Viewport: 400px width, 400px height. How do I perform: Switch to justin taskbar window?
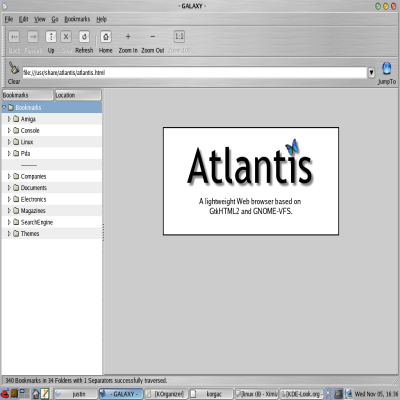tap(75, 394)
